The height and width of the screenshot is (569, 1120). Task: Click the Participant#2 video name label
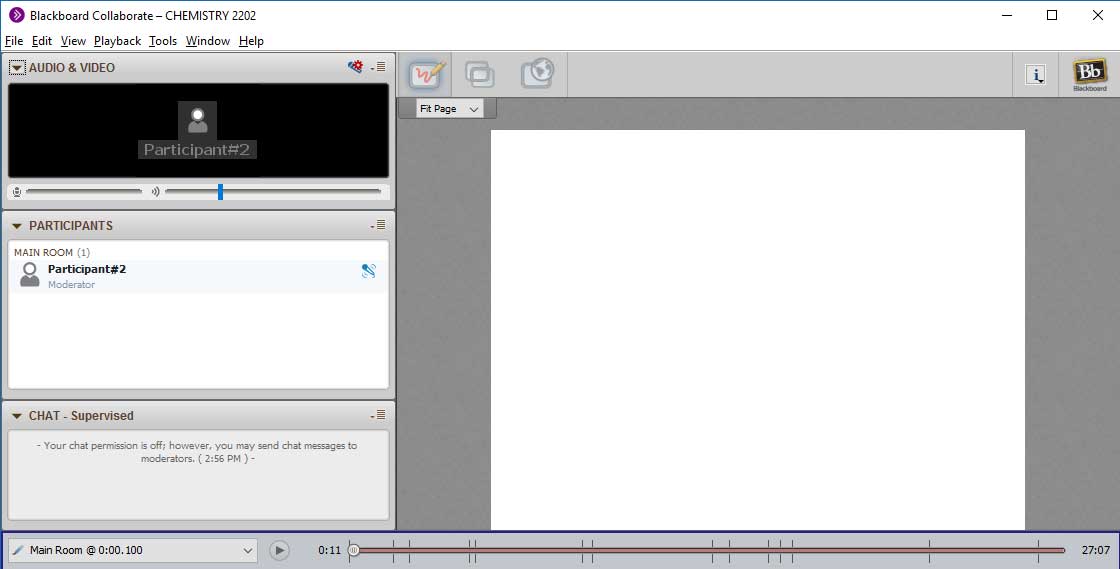(x=197, y=150)
